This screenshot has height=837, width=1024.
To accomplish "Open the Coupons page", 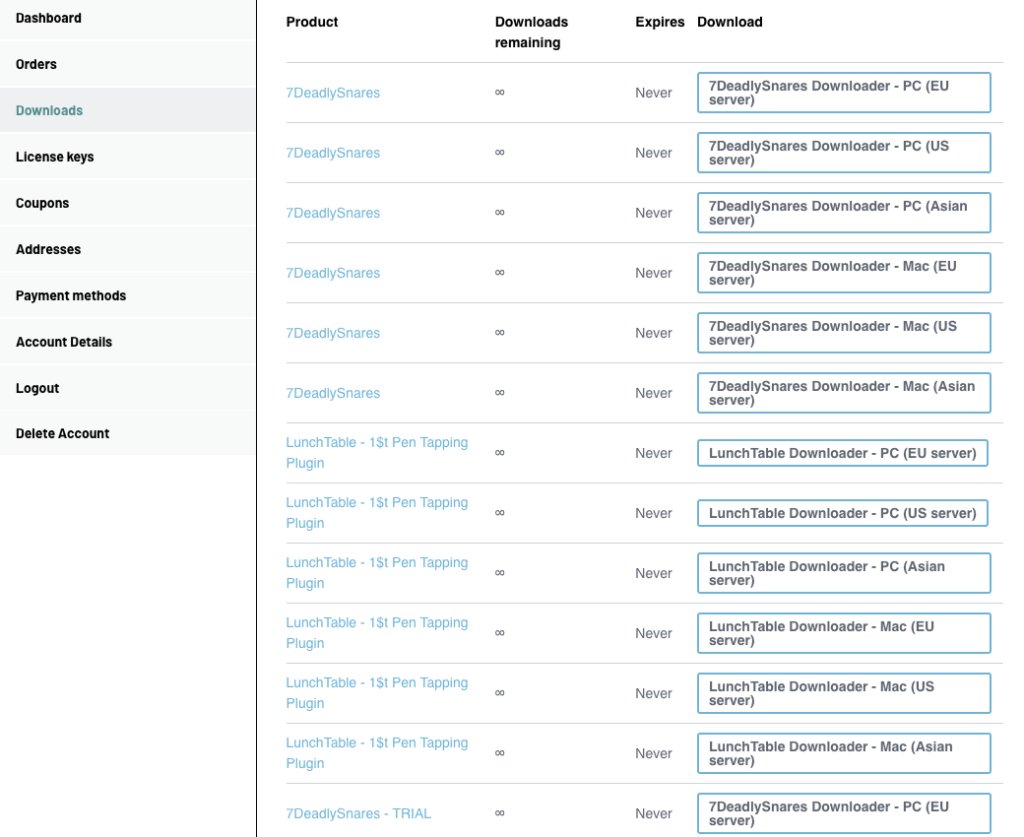I will [x=43, y=203].
